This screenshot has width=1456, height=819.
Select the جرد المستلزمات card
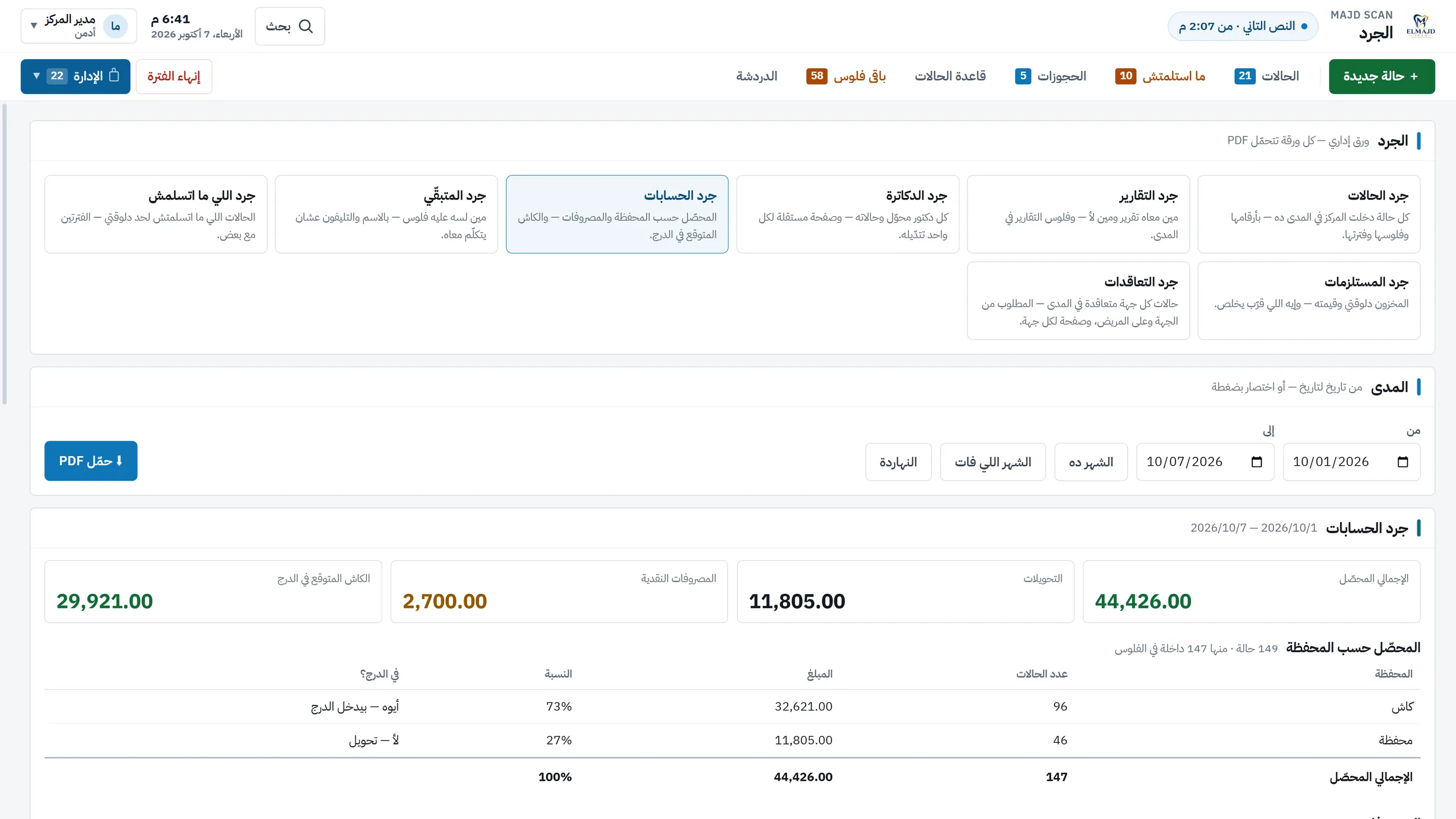pos(1309,300)
